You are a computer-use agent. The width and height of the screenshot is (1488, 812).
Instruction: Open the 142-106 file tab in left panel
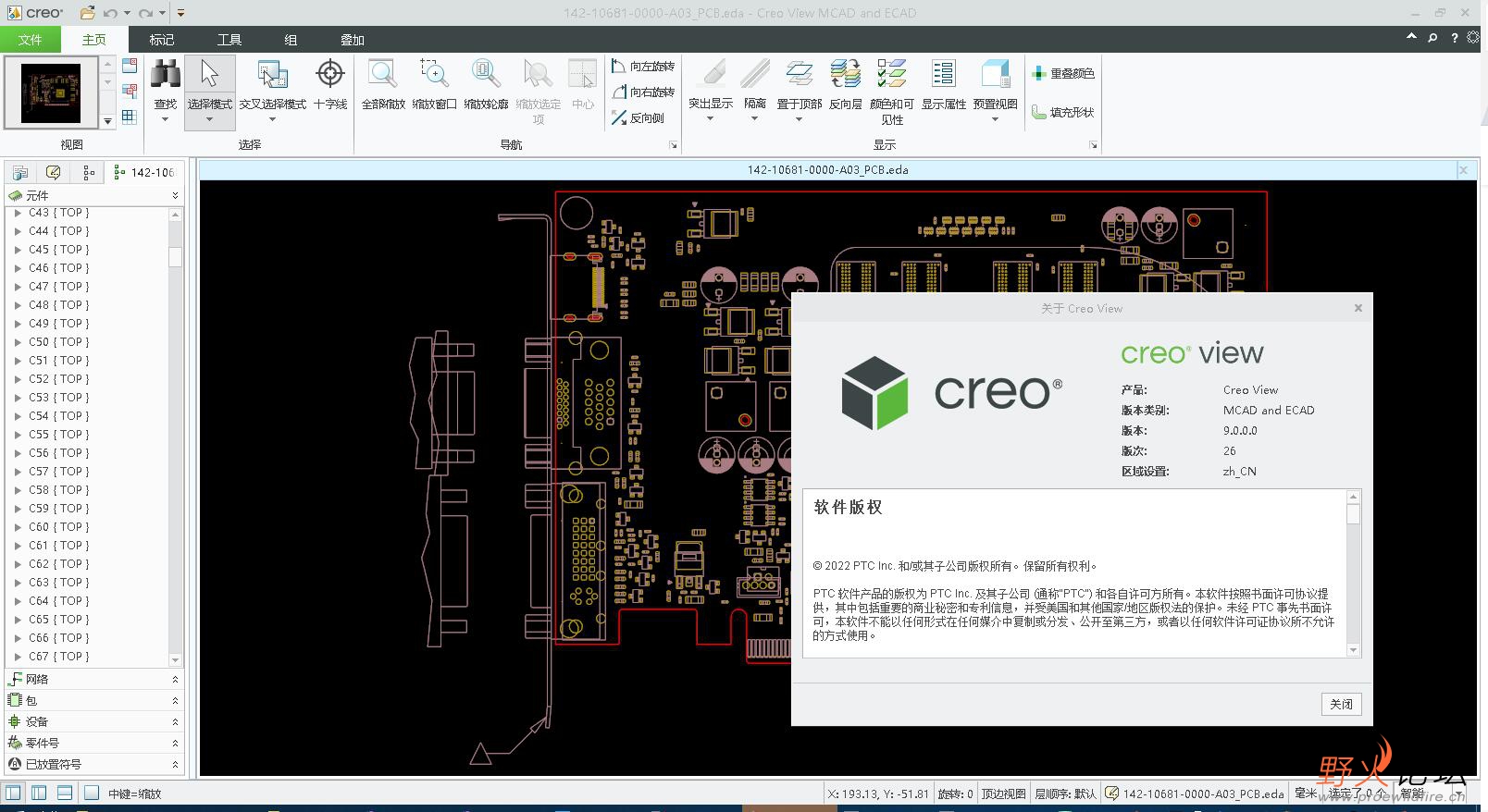tap(144, 172)
